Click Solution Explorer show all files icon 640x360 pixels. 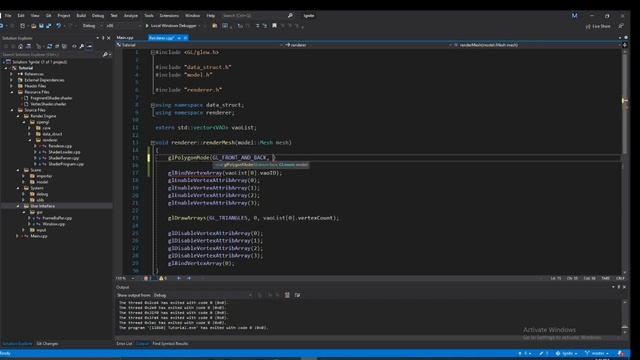point(64,46)
